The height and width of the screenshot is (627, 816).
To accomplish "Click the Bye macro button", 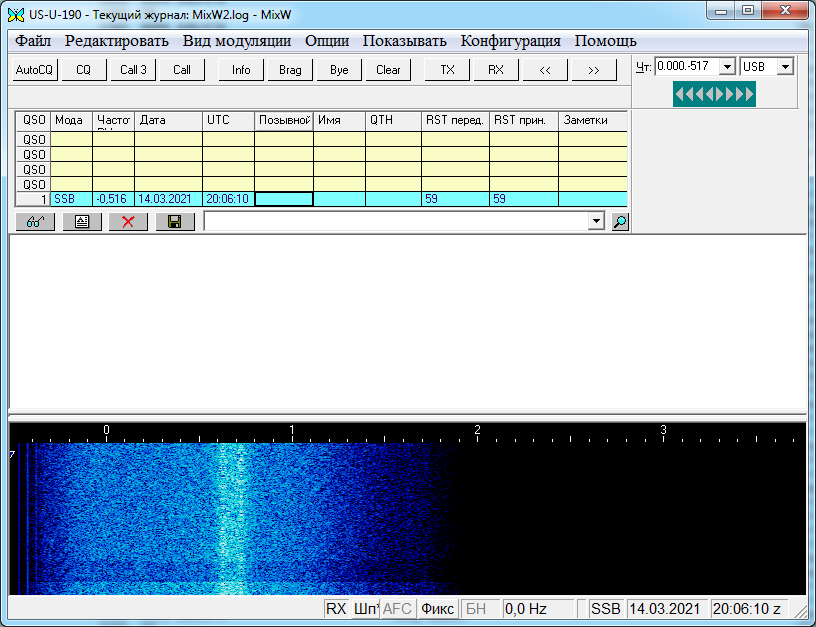I will (339, 70).
